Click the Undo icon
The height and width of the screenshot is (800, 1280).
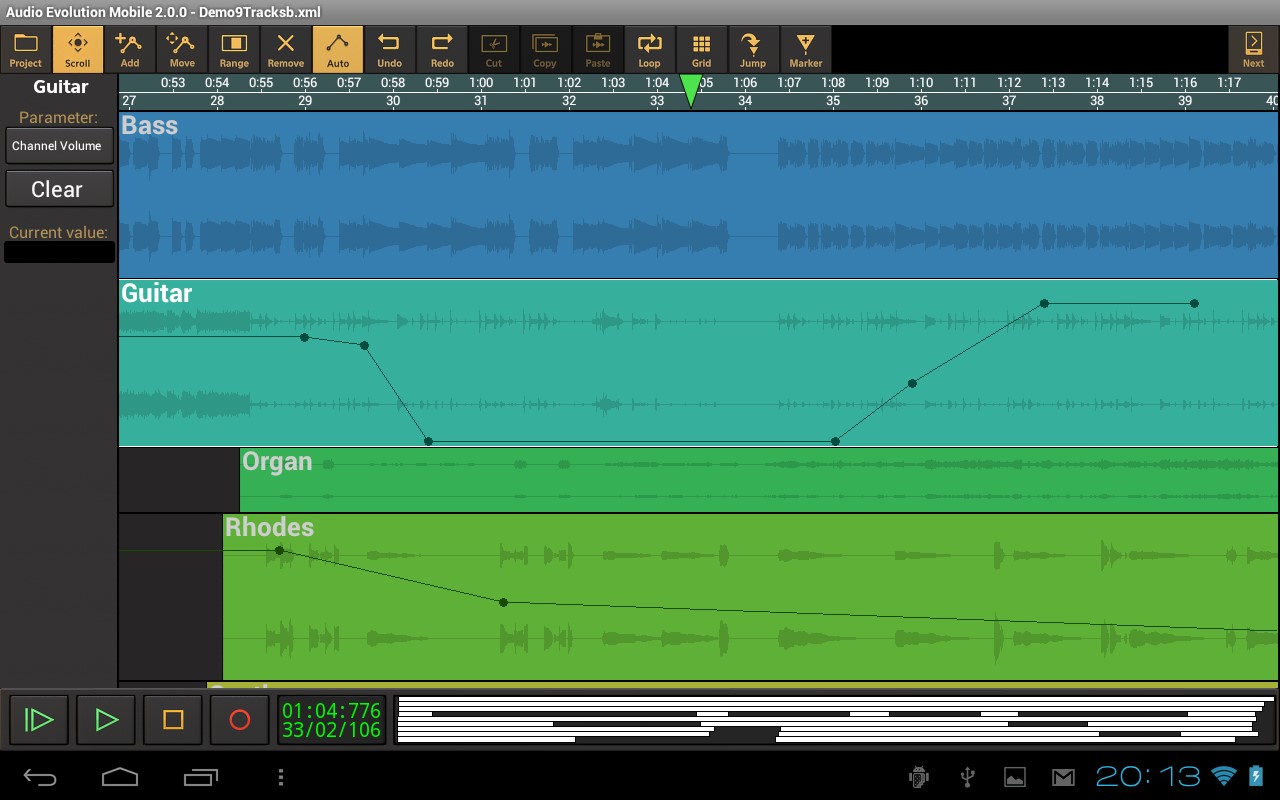pos(389,48)
